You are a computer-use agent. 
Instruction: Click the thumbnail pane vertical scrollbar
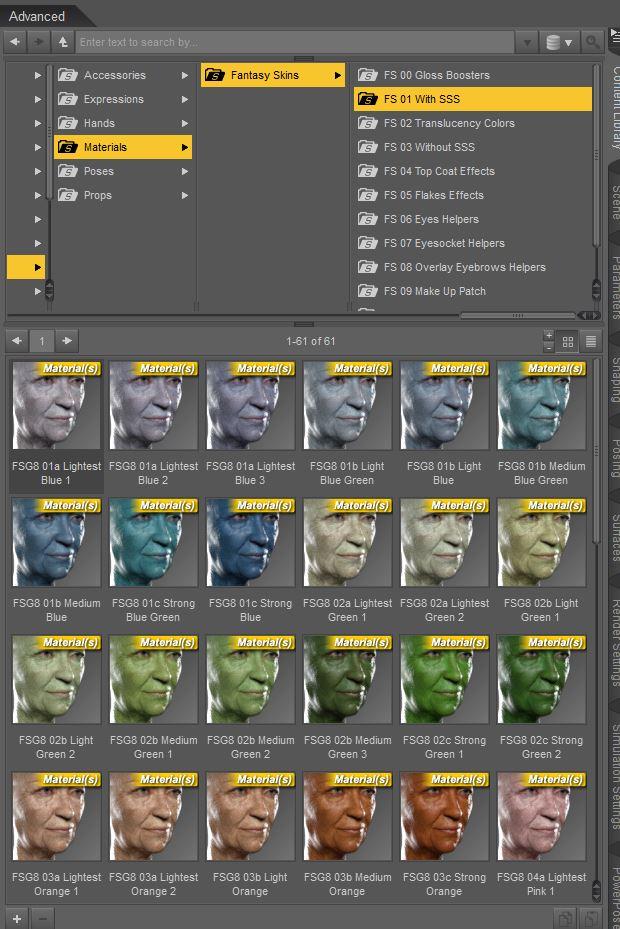[596, 450]
